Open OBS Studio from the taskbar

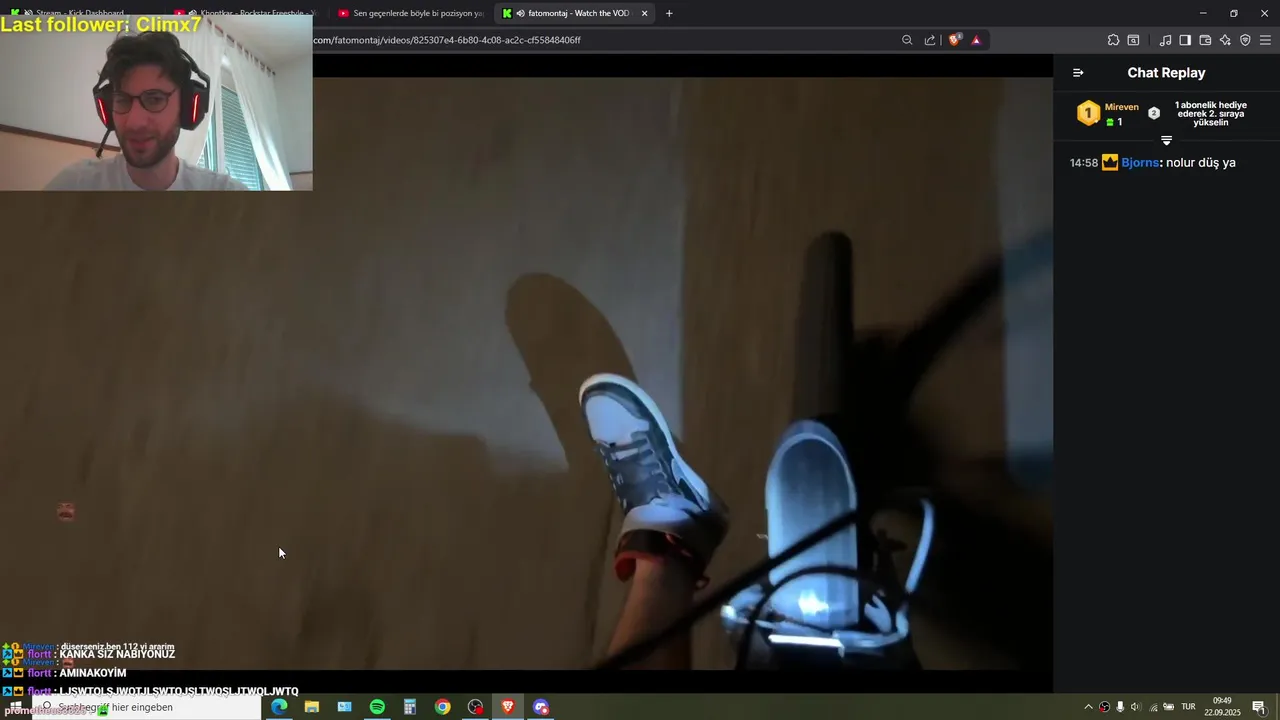tap(476, 707)
